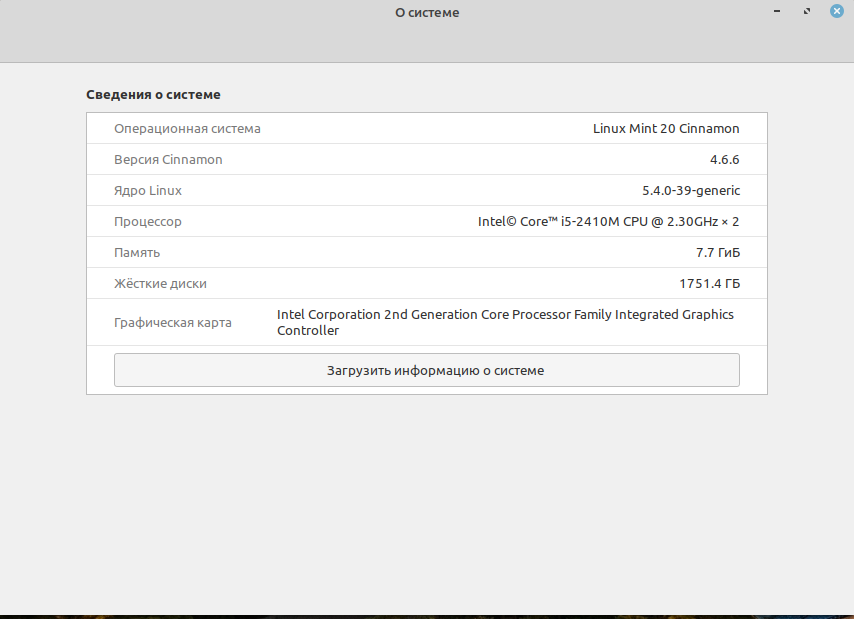Click the О системе window title
Screen dimensions: 854x619
pos(427,13)
